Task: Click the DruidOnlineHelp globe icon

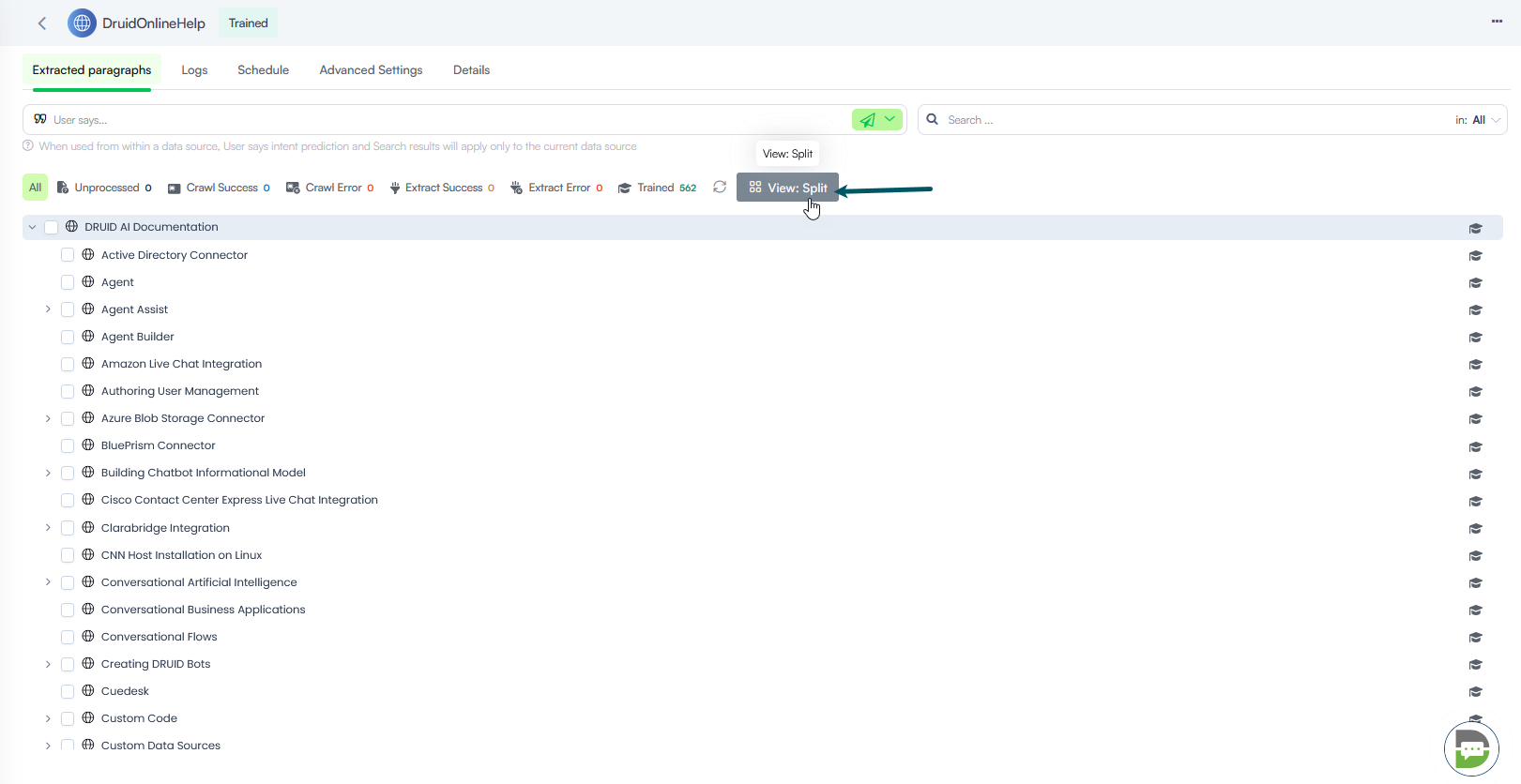Action: tap(82, 23)
